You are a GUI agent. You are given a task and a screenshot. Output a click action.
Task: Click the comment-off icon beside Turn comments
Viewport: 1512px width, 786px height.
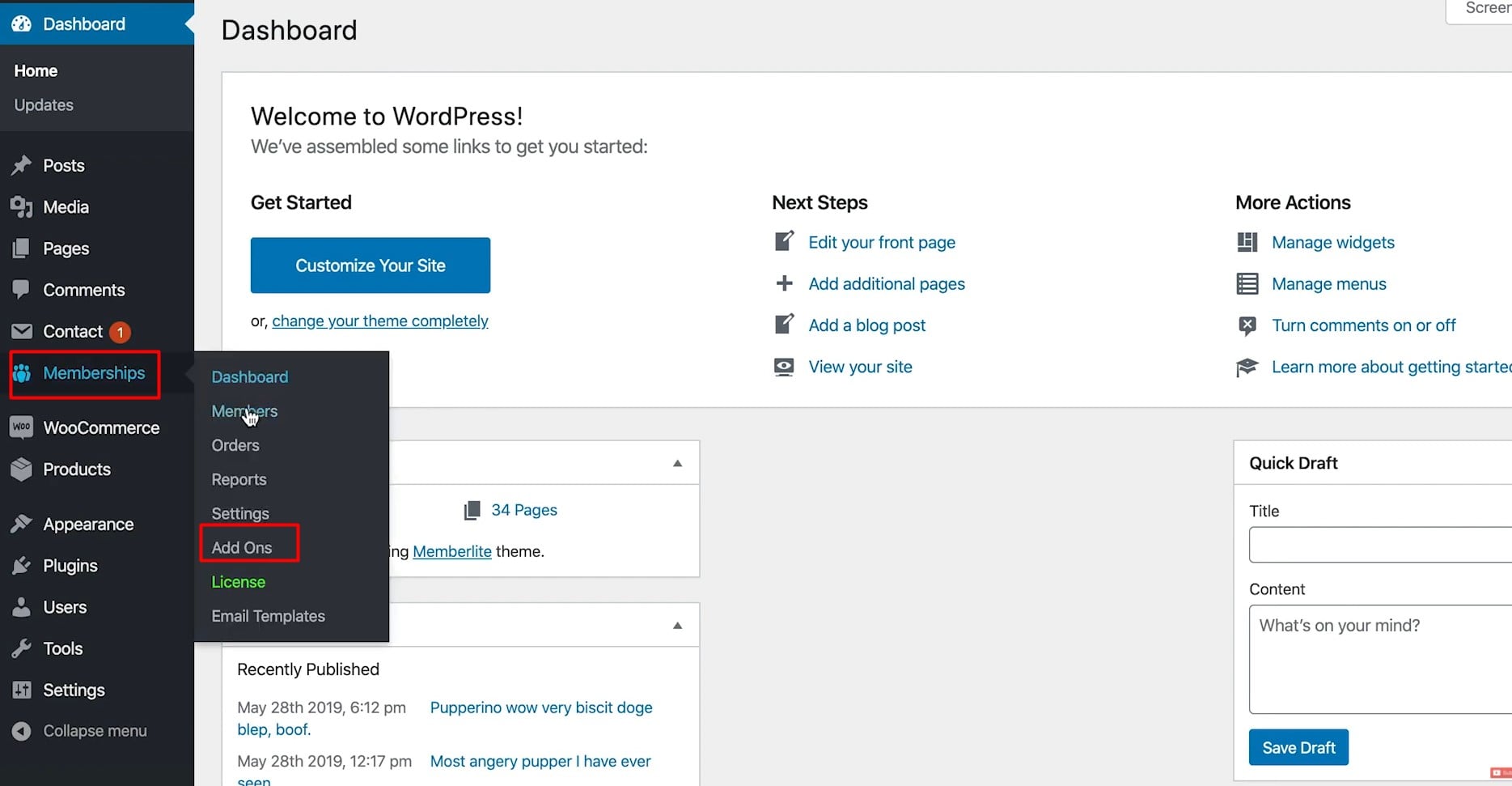pos(1247,325)
